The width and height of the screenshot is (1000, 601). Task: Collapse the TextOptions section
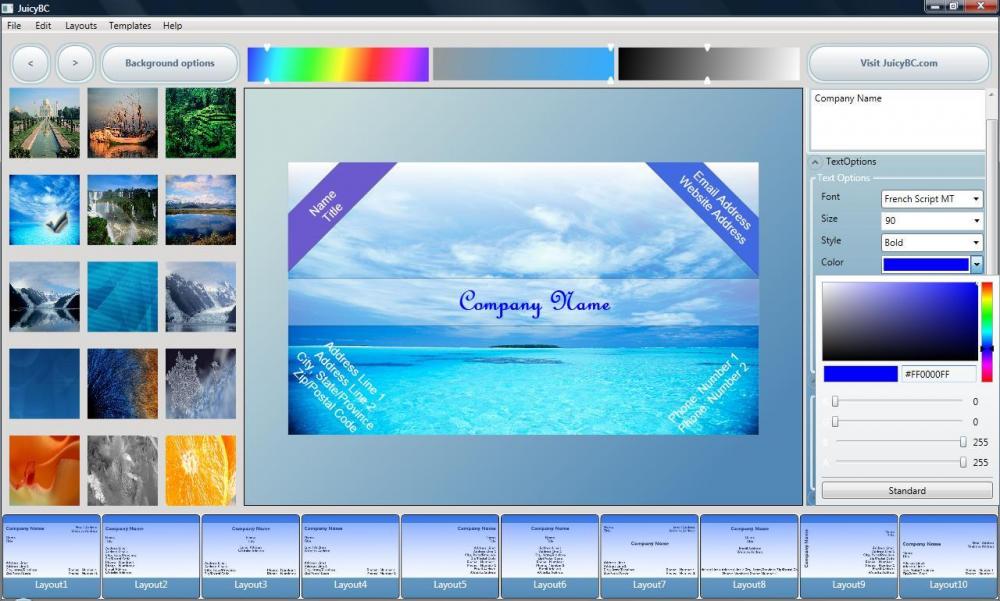pos(817,161)
